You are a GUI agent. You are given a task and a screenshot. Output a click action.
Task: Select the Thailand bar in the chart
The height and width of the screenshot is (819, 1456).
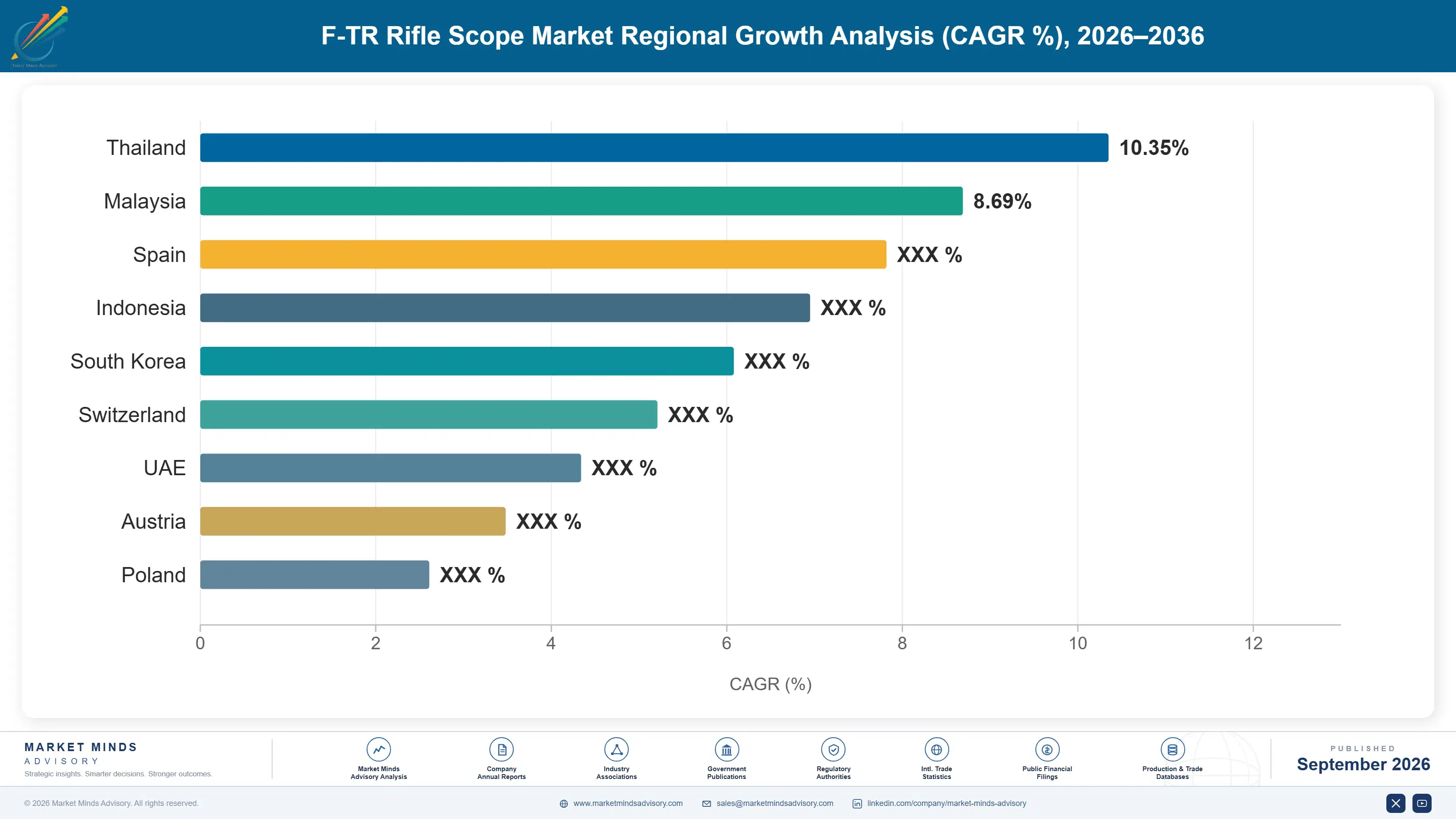click(x=654, y=148)
